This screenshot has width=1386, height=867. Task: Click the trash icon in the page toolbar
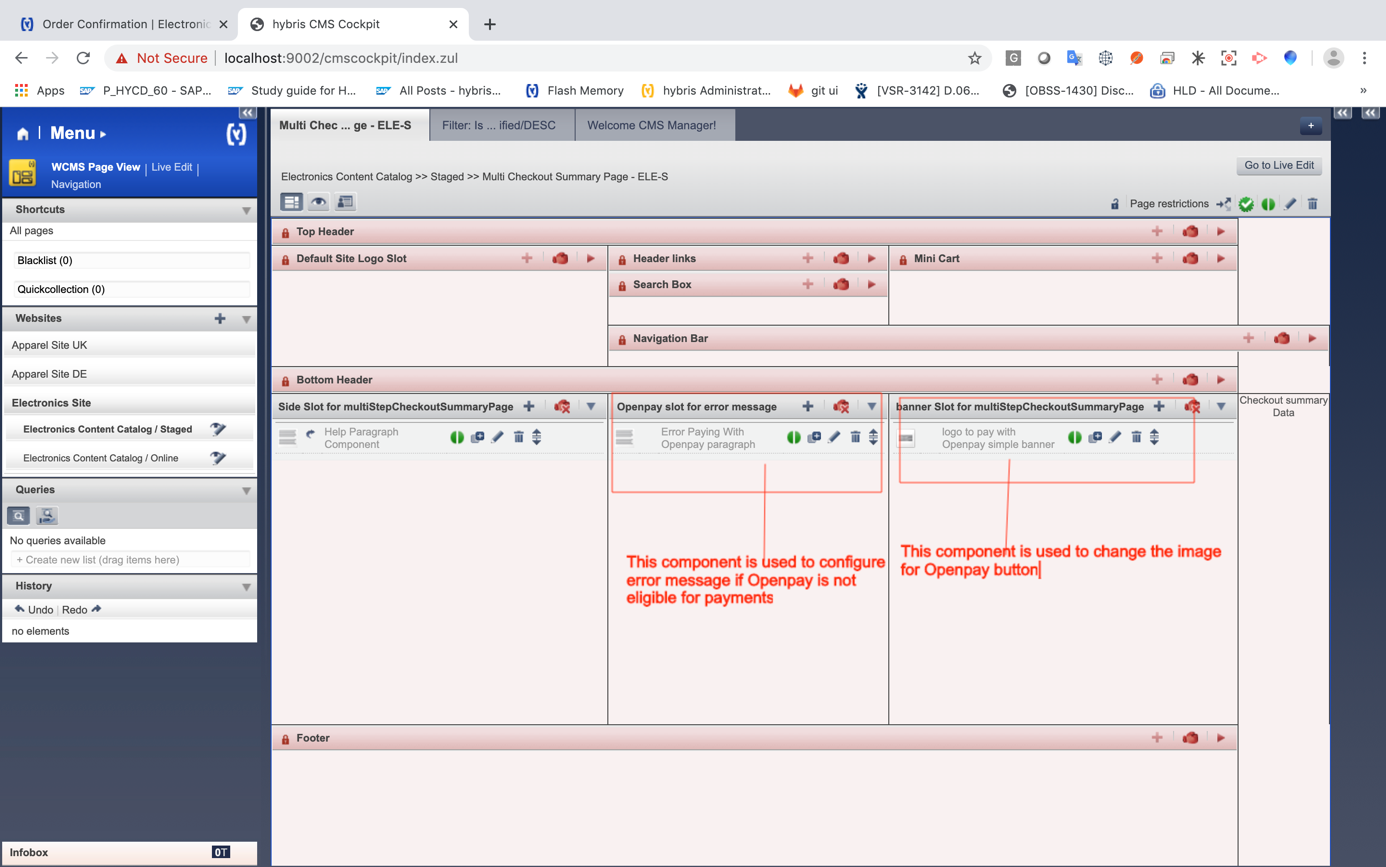[x=1312, y=204]
